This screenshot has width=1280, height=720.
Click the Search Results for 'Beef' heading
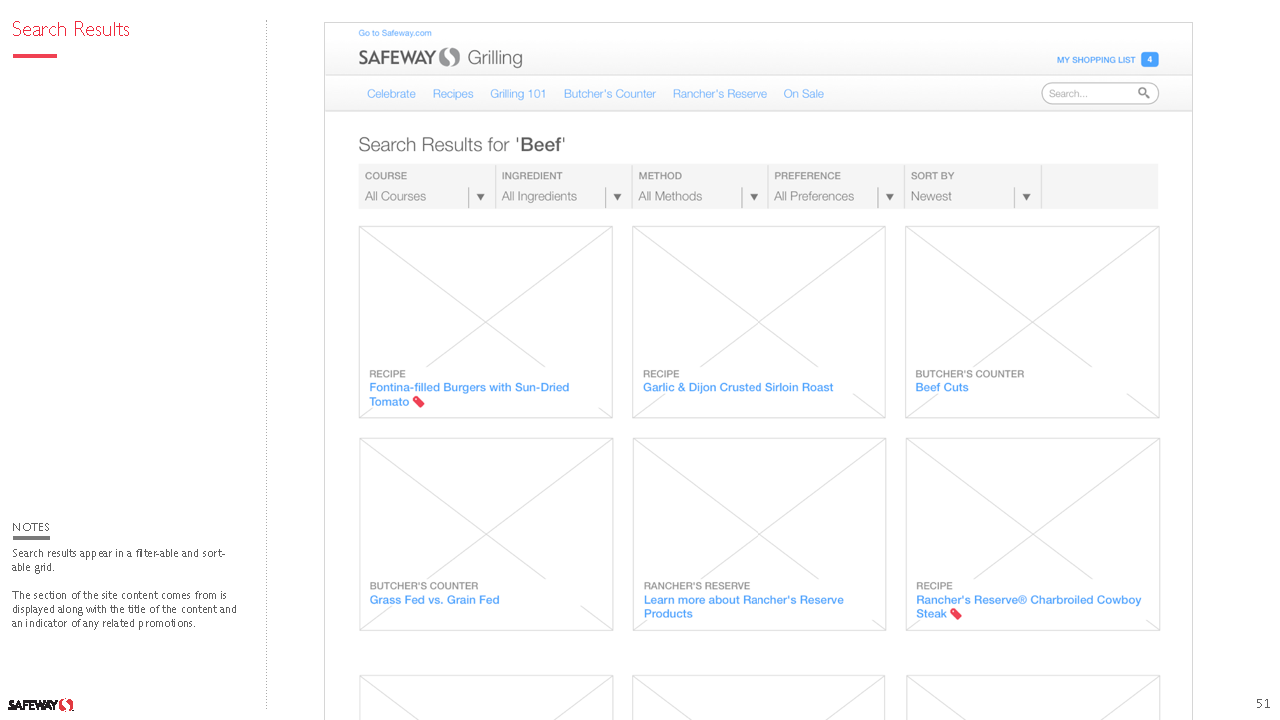pos(462,145)
